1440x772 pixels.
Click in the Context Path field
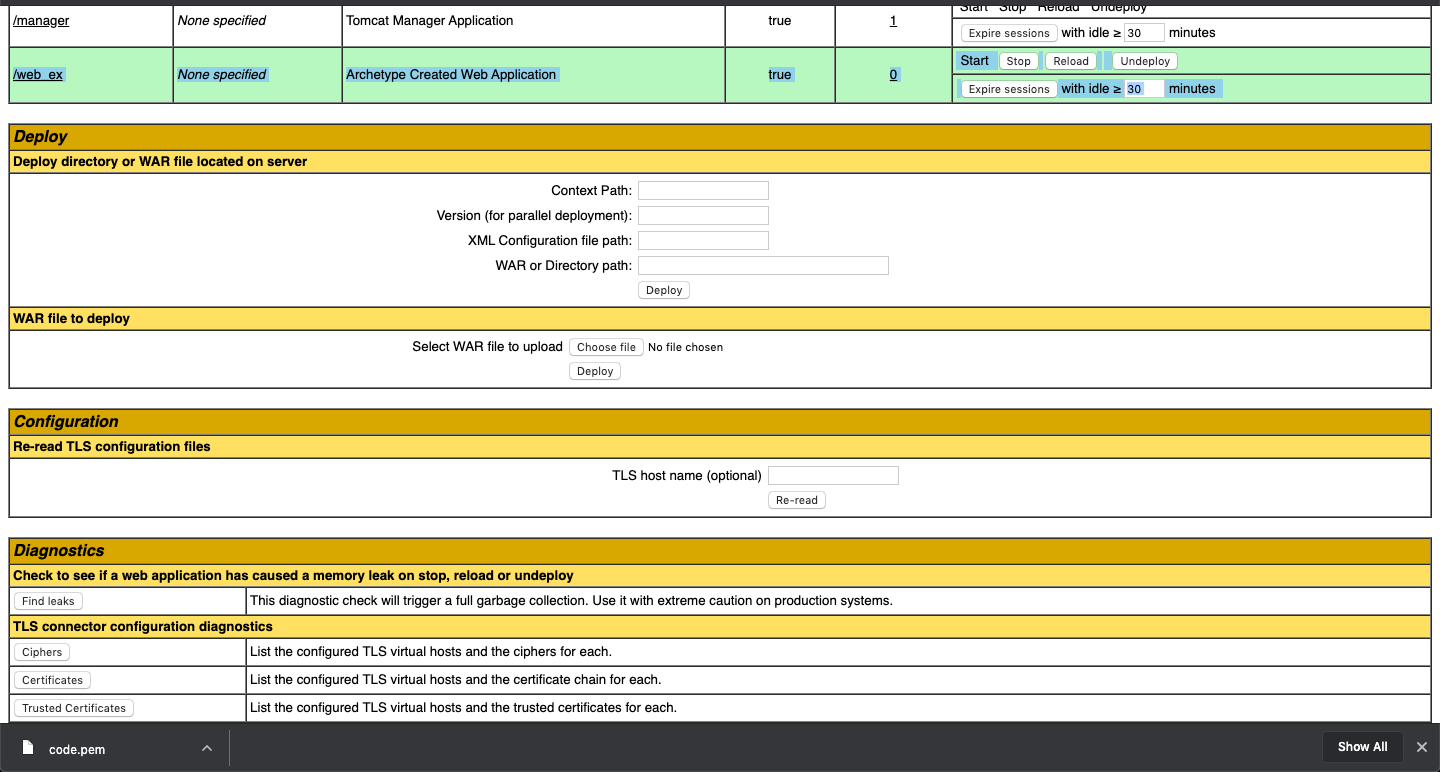point(703,190)
